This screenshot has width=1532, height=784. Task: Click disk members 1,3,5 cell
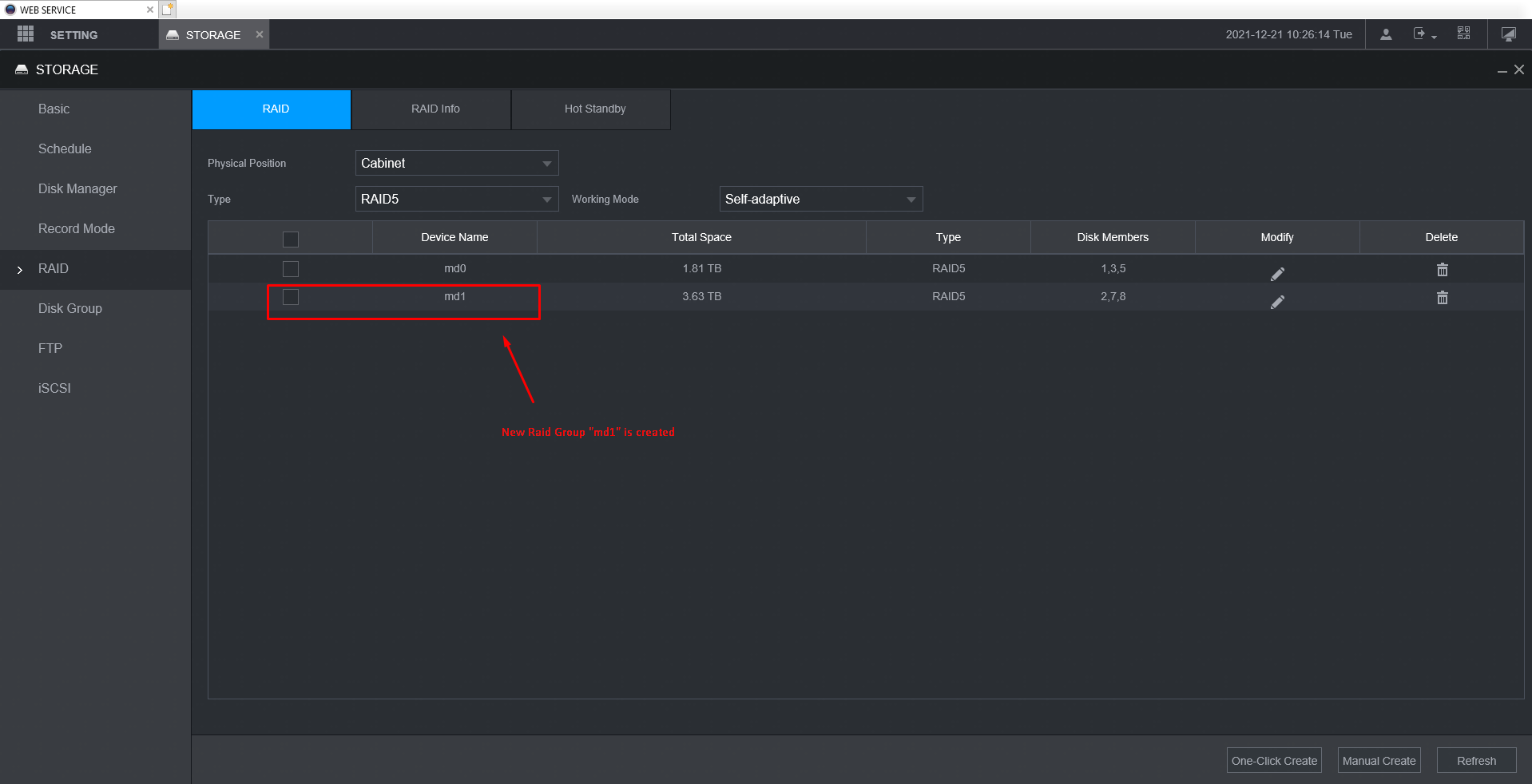pyautogui.click(x=1113, y=268)
